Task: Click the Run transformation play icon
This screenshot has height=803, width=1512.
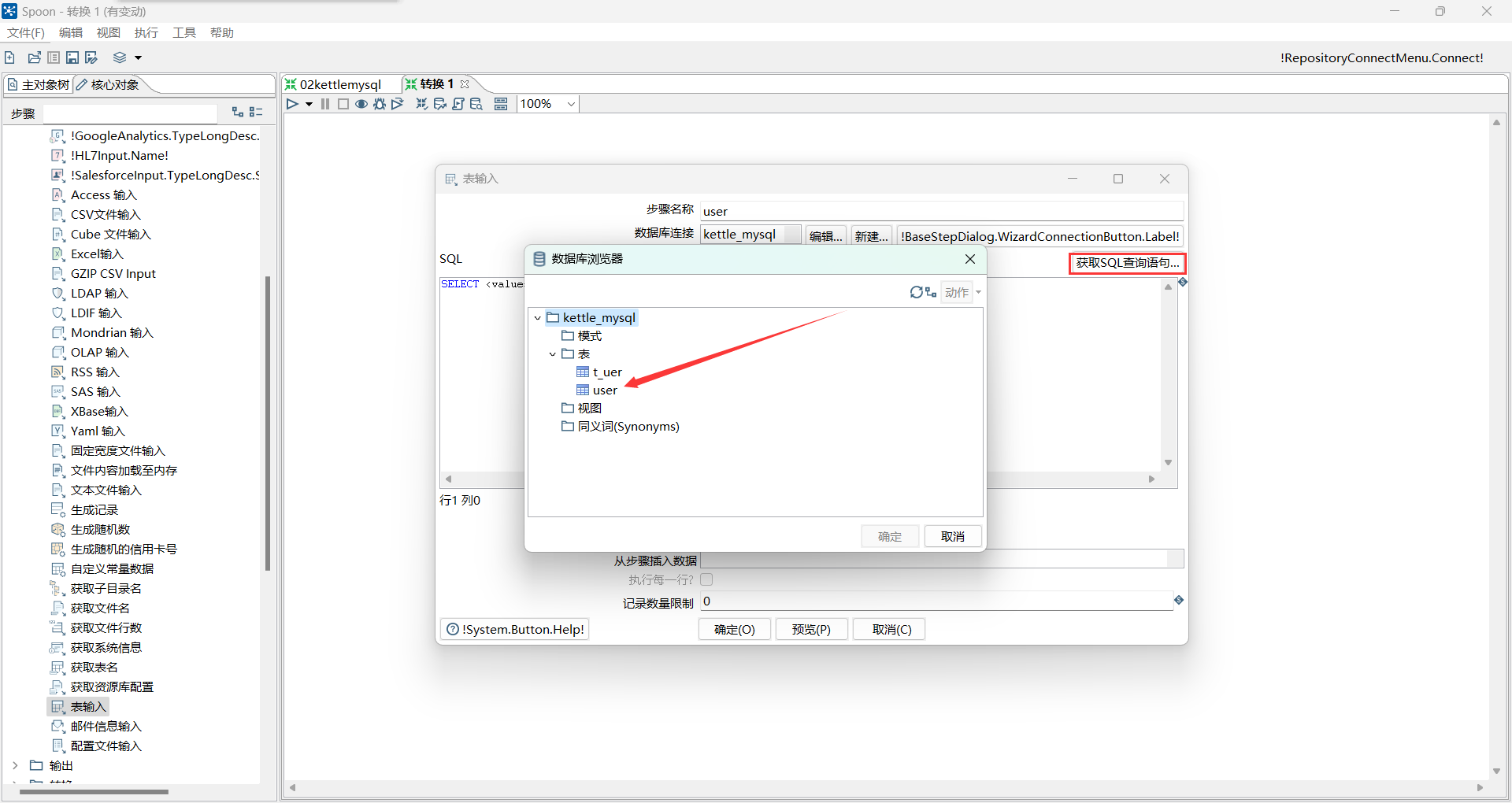Action: coord(292,104)
